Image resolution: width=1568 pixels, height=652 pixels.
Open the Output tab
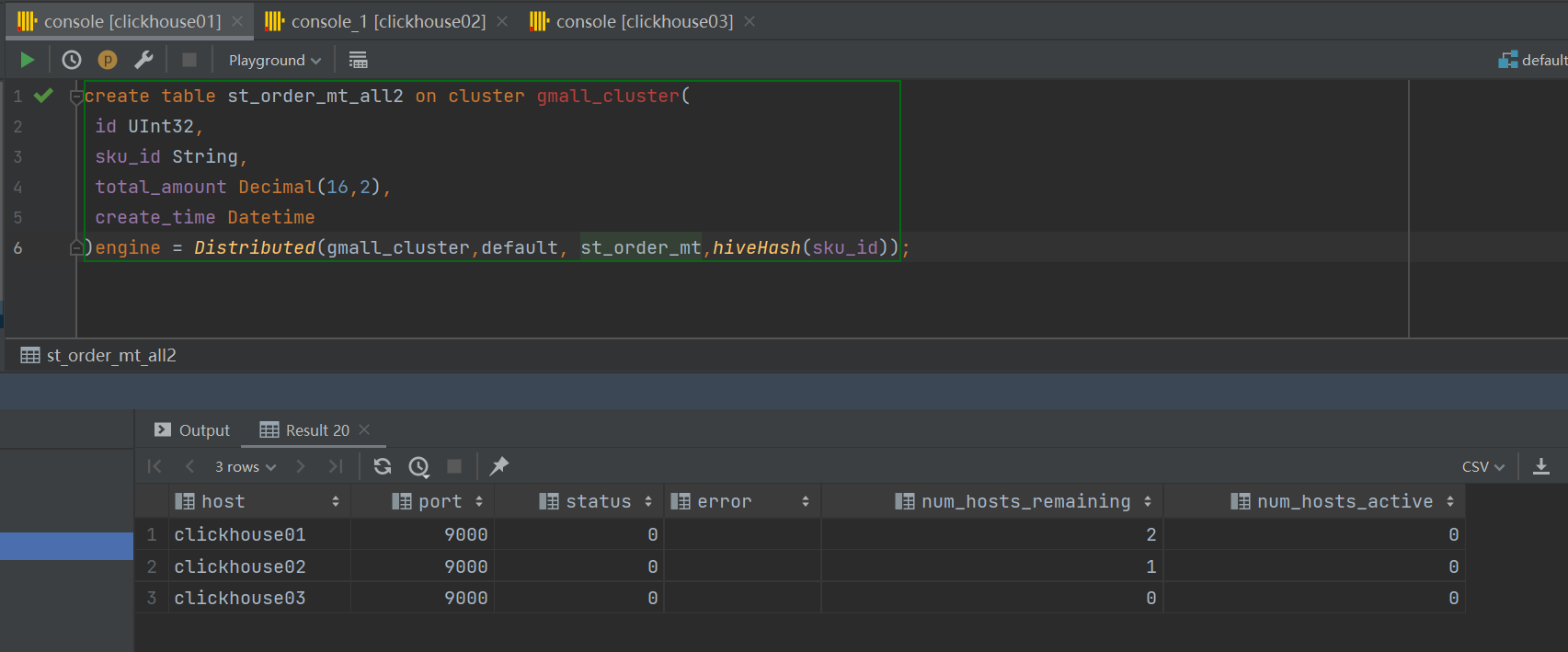pos(193,430)
